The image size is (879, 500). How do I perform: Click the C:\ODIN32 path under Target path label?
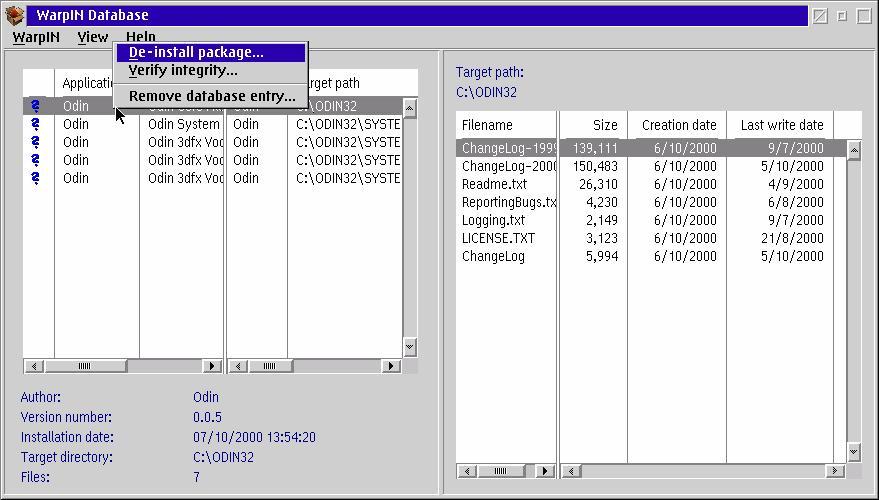pos(486,92)
